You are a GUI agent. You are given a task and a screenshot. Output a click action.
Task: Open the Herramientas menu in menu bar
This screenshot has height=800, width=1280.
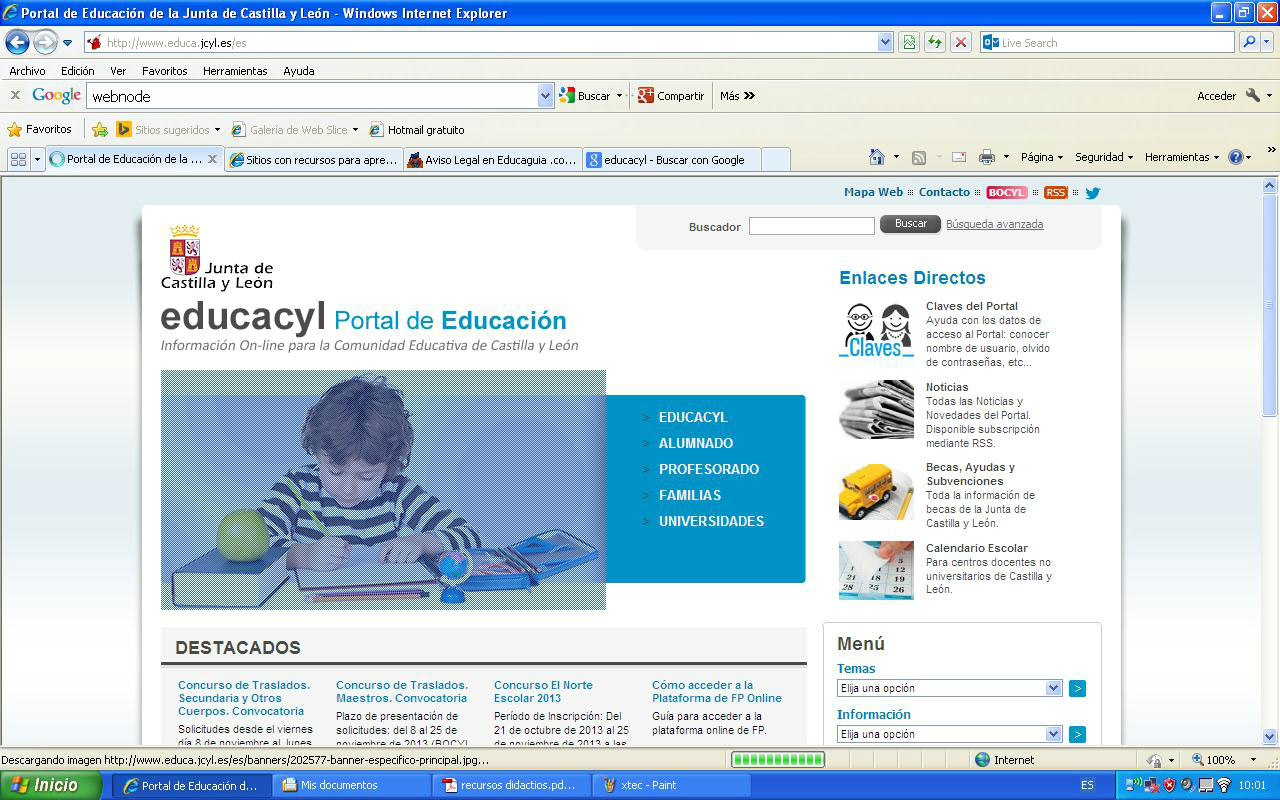click(235, 71)
